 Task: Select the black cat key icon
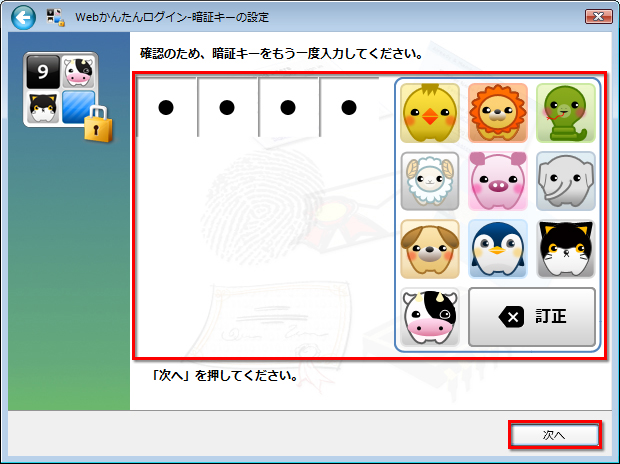pyautogui.click(x=566, y=249)
